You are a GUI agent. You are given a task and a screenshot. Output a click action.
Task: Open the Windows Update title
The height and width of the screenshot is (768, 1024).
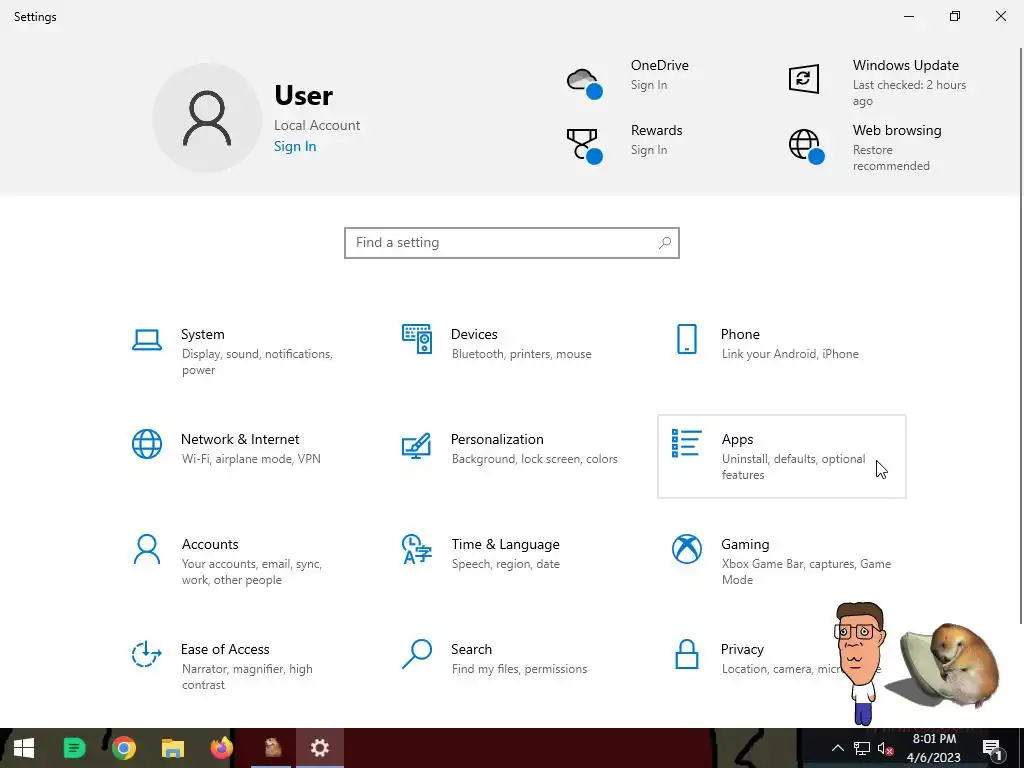[906, 65]
